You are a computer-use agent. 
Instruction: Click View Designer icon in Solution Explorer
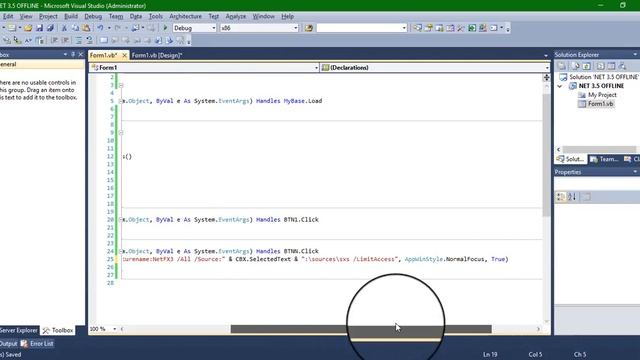click(611, 66)
